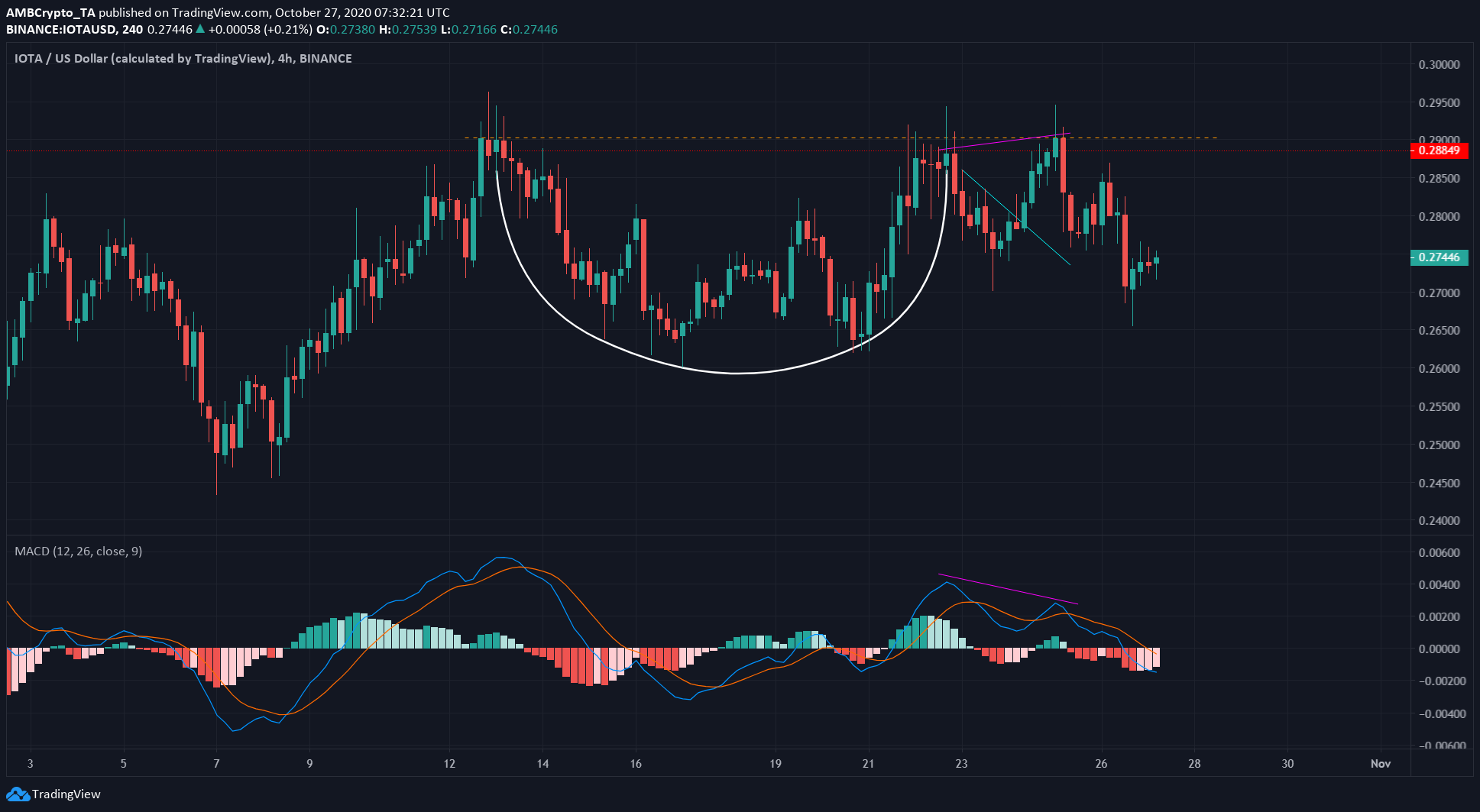
Task: Click the 0.24000 price axis label
Action: [x=1440, y=521]
